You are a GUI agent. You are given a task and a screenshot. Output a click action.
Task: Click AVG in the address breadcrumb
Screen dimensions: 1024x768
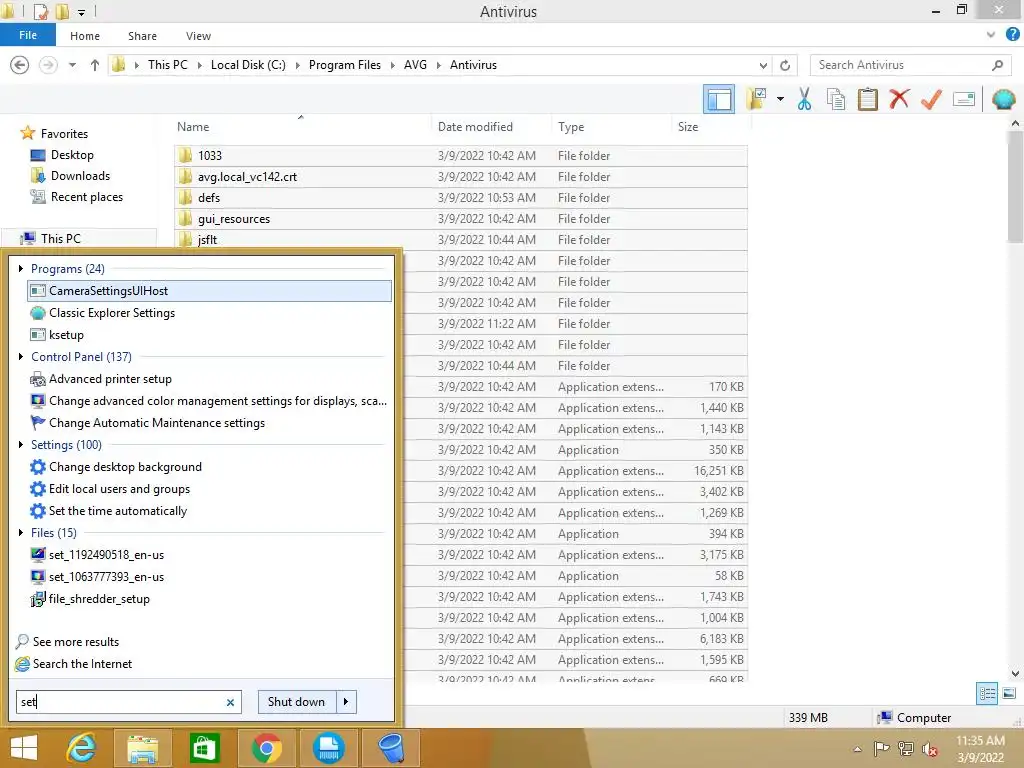415,65
